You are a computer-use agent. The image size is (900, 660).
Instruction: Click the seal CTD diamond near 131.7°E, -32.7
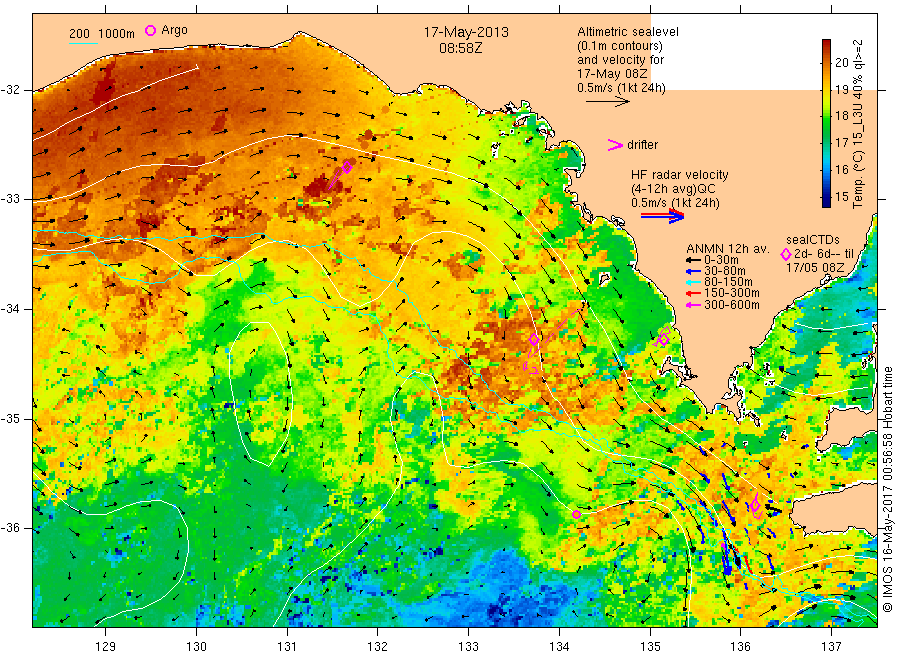coord(347,168)
